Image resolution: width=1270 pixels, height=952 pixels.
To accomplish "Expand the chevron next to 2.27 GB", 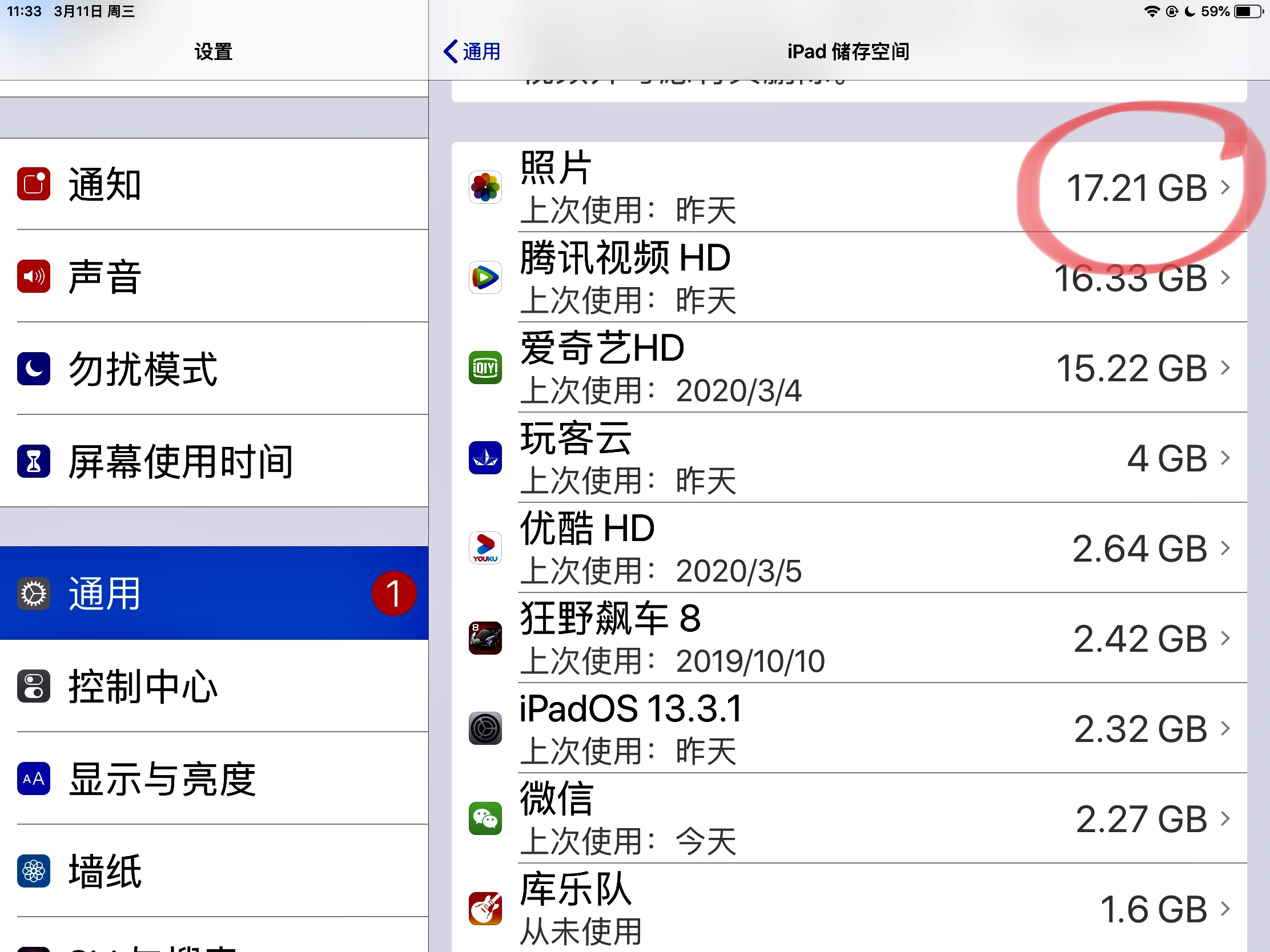I will (1225, 818).
